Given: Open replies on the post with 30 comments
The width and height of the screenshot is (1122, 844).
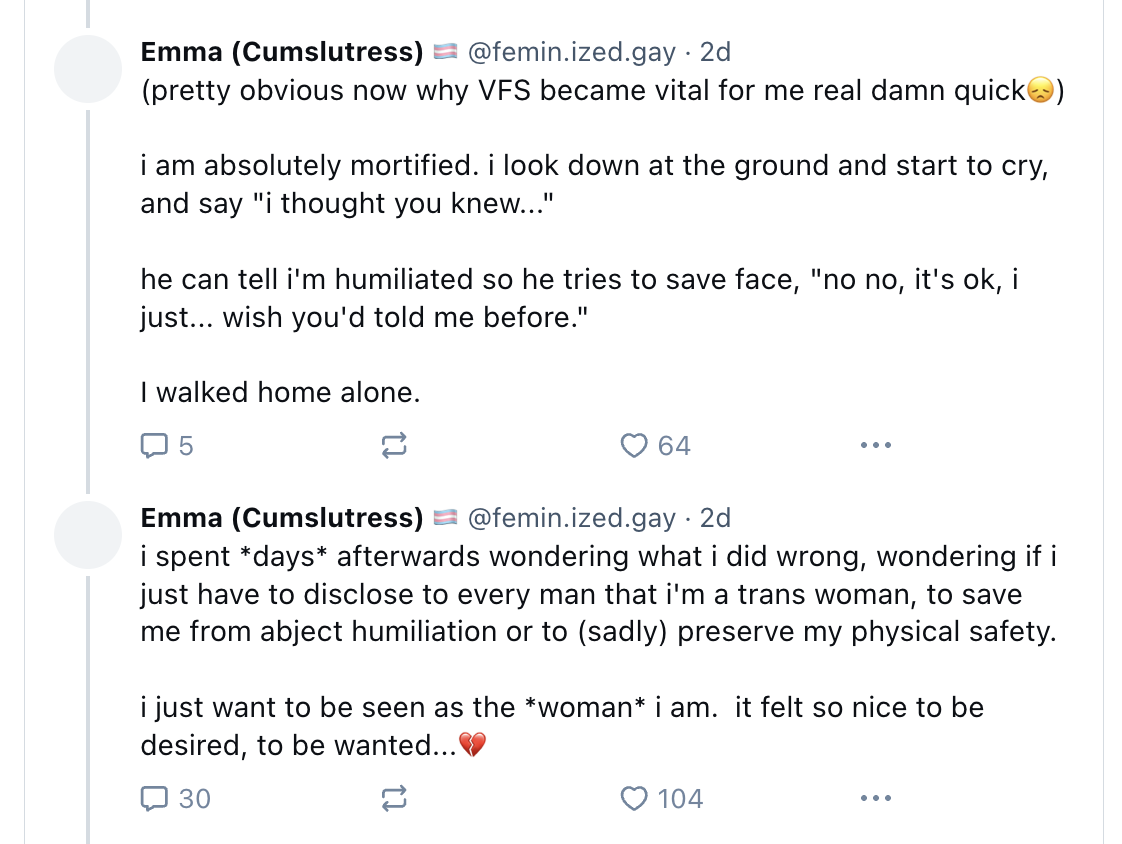Looking at the screenshot, I should (x=175, y=798).
